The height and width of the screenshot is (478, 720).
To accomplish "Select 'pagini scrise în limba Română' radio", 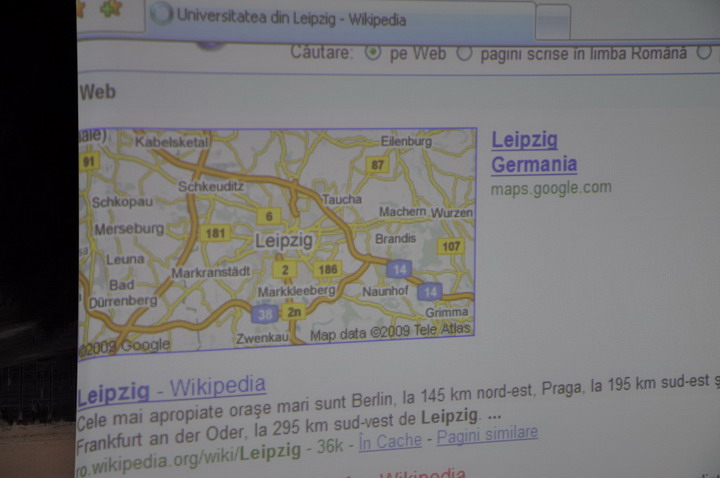I will (x=464, y=53).
